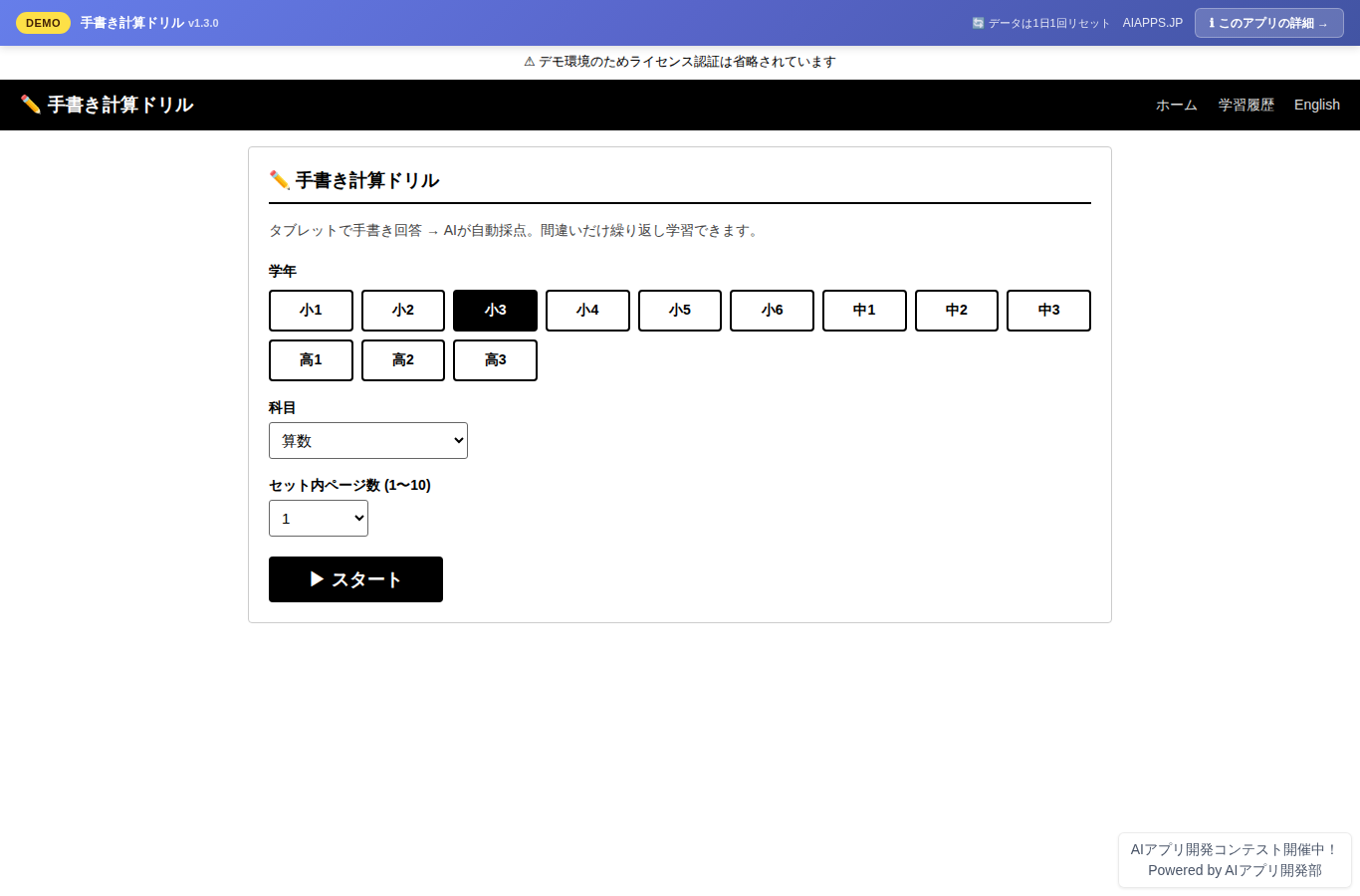Click the データは1日1回リセット notice
1360x896 pixels.
pos(1040,23)
